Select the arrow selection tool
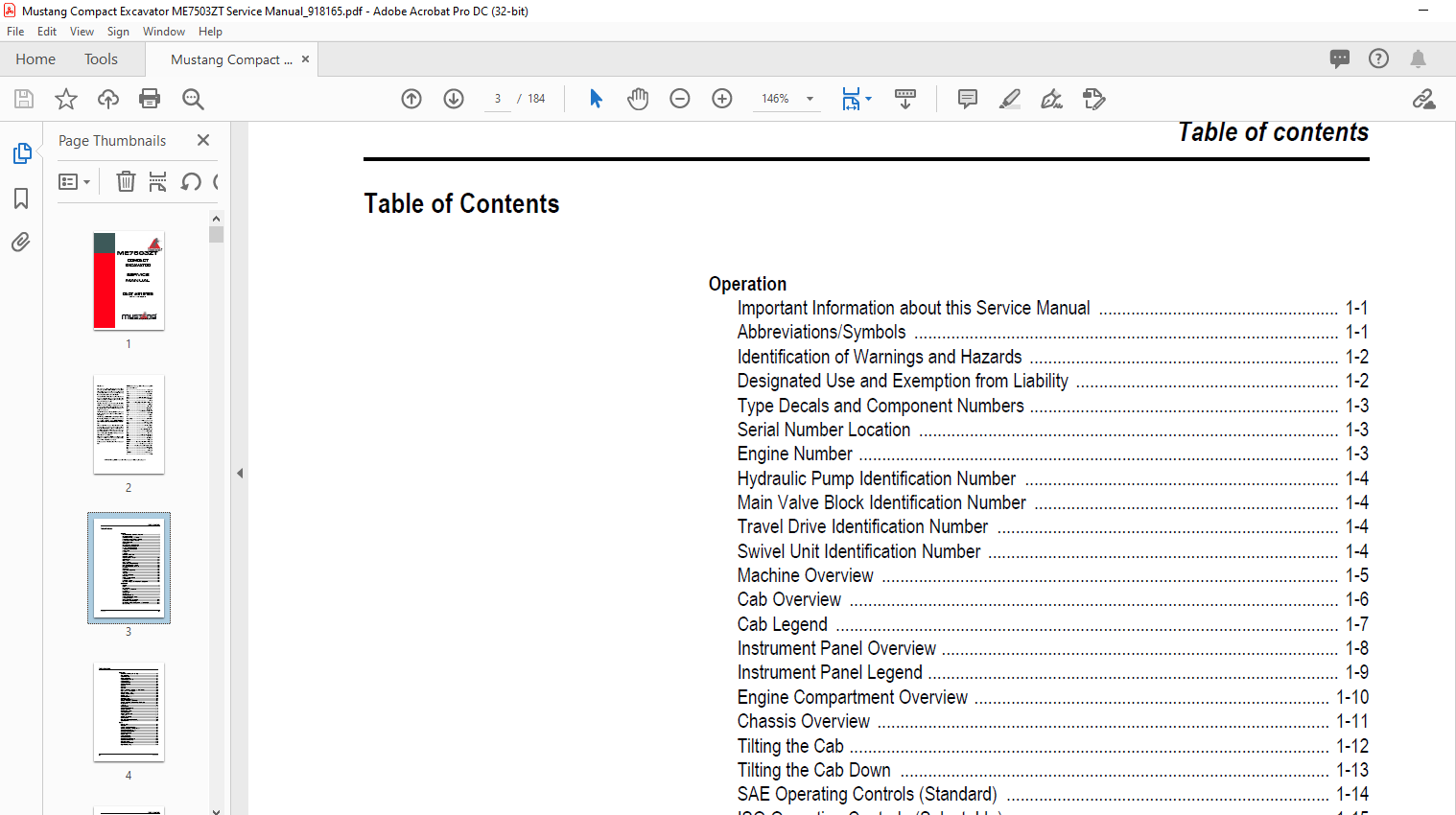 click(596, 99)
